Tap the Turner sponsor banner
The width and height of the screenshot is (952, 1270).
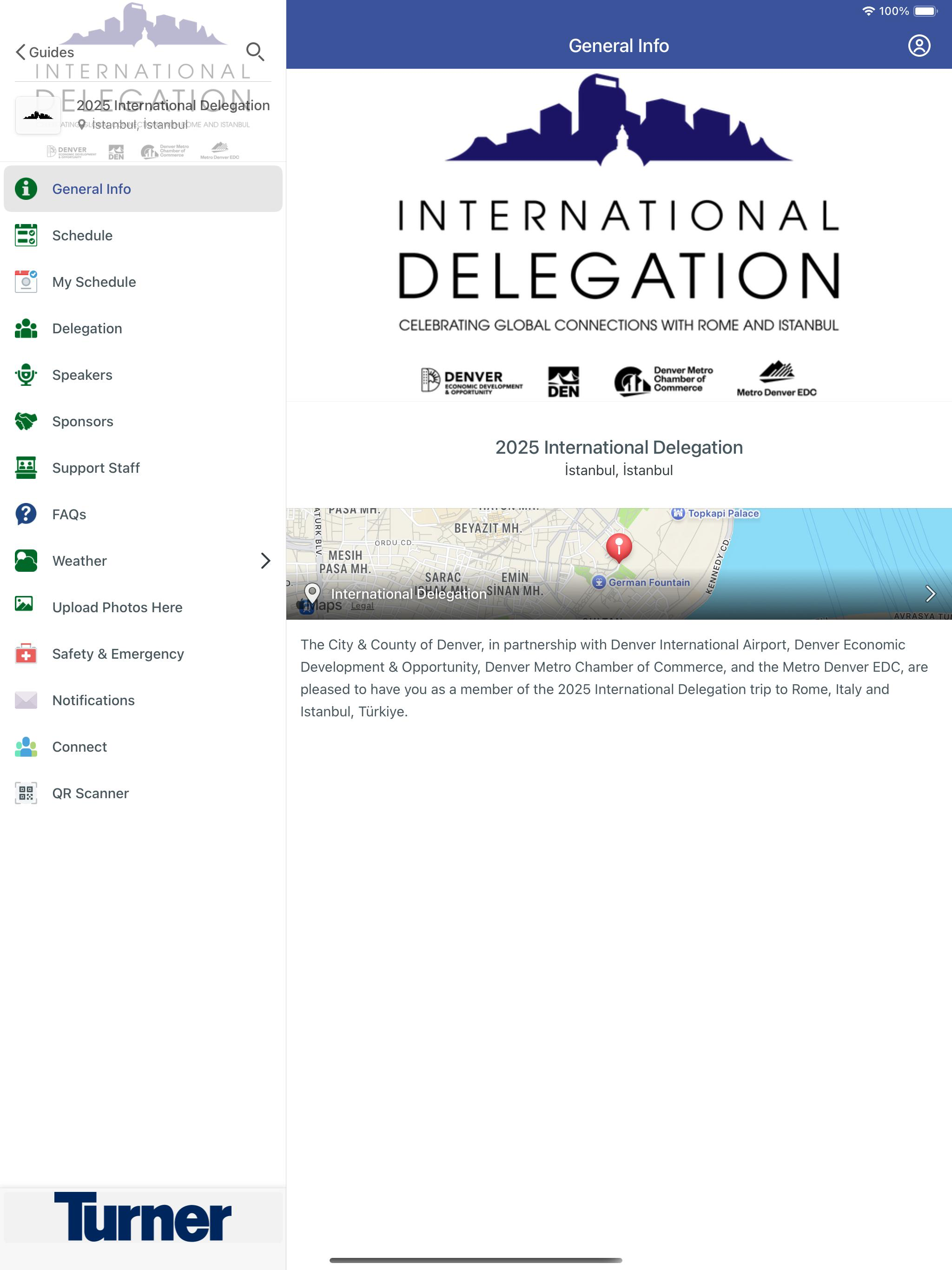143,1217
